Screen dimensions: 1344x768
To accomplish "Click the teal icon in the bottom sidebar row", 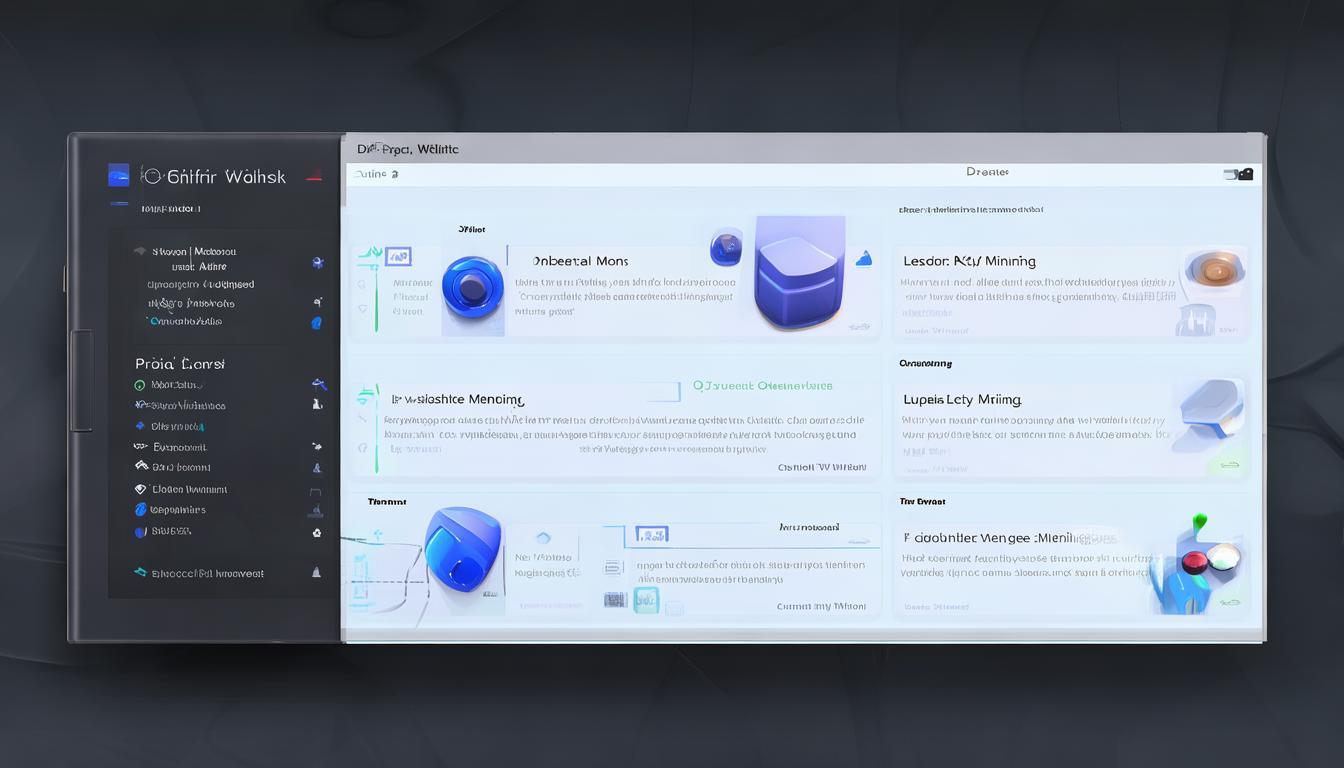I will click(140, 573).
